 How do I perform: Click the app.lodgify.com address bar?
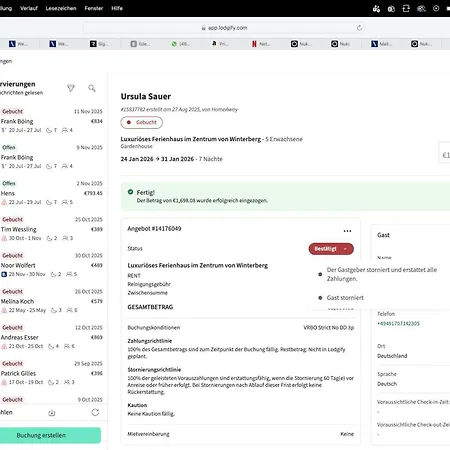coord(224,28)
